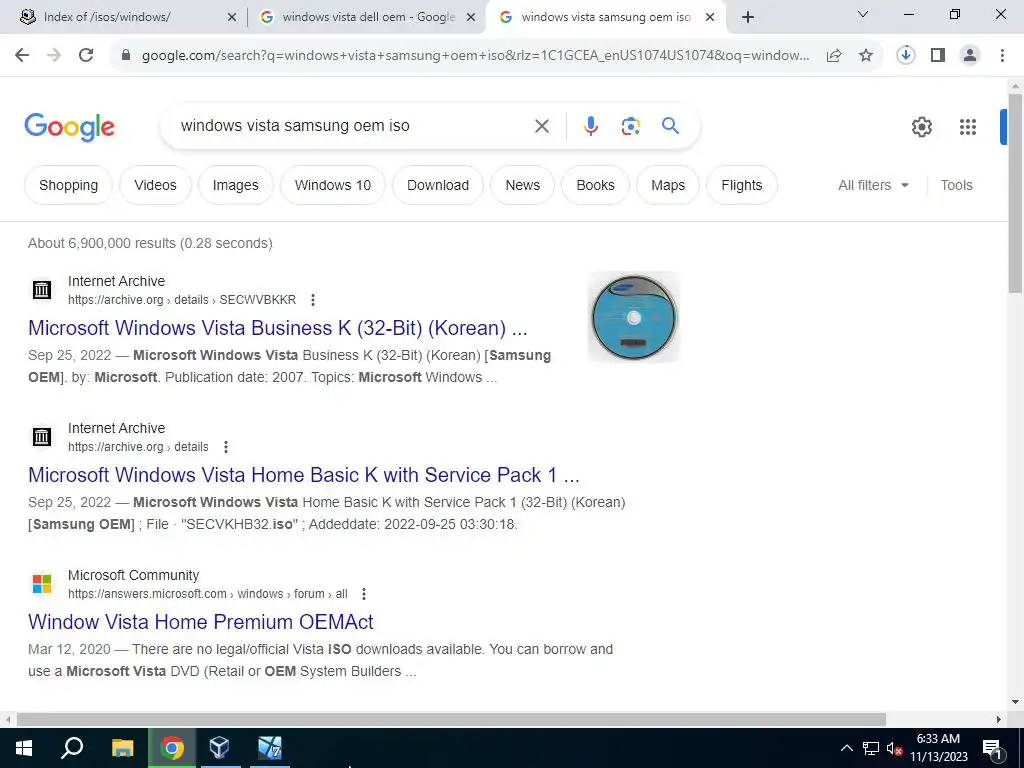Open Window Vista Home Premium OEMAct result
Viewport: 1024px width, 768px height.
click(x=200, y=622)
